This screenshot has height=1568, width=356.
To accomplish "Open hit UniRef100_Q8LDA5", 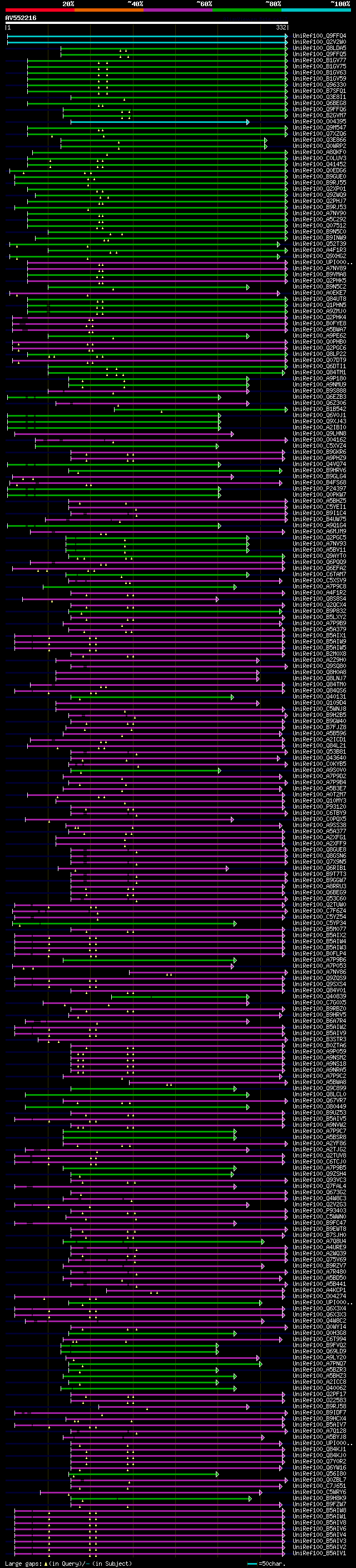I will pyautogui.click(x=319, y=48).
